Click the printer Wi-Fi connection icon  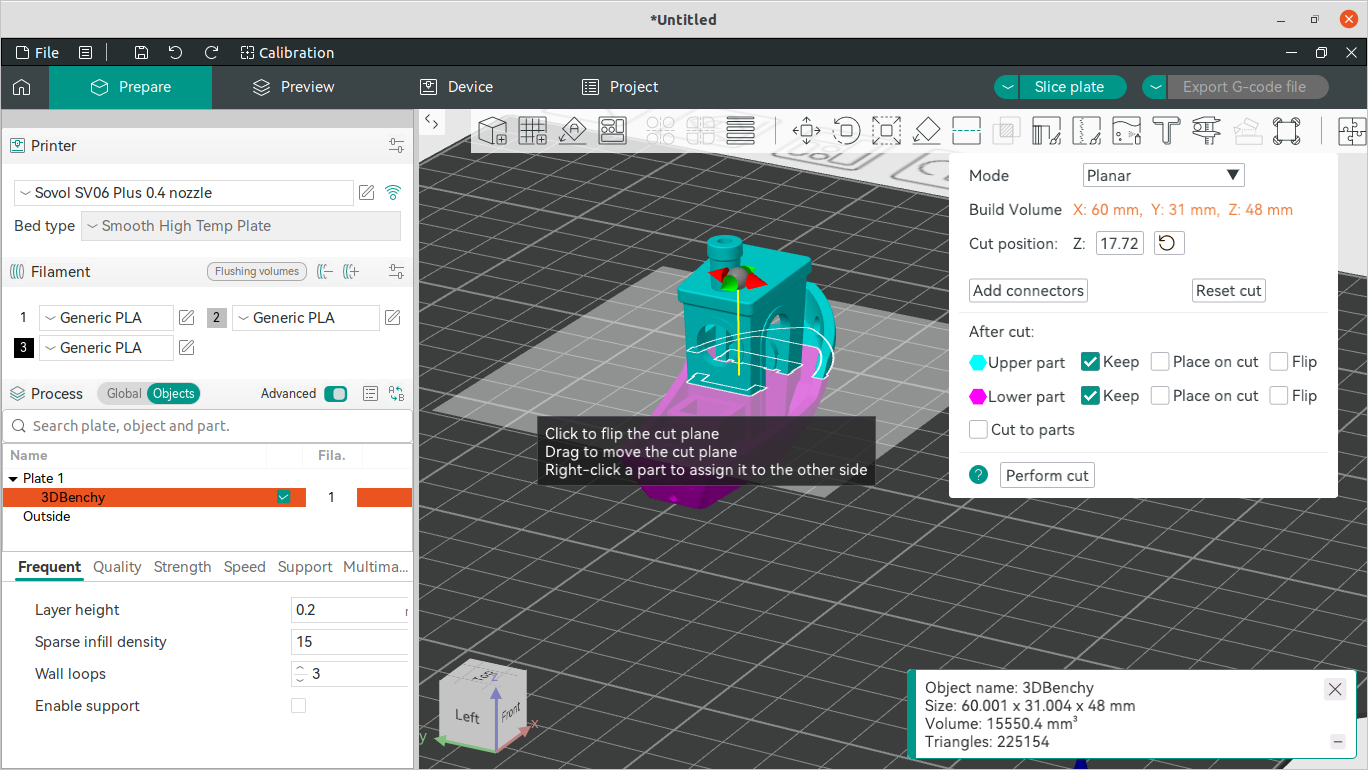[393, 193]
